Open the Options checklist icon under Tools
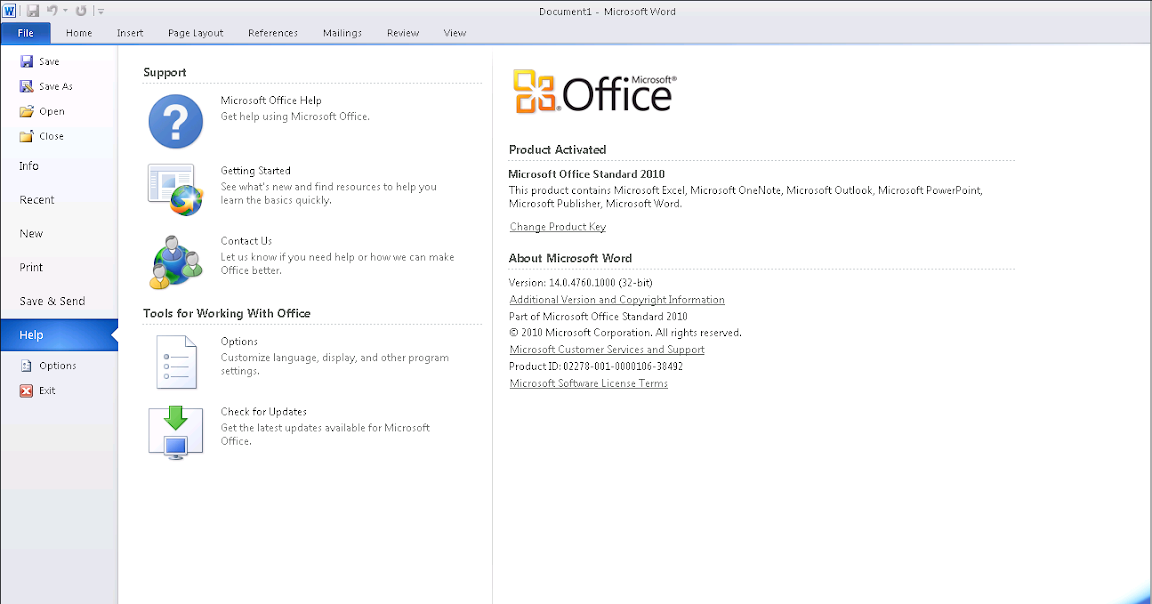 (176, 361)
